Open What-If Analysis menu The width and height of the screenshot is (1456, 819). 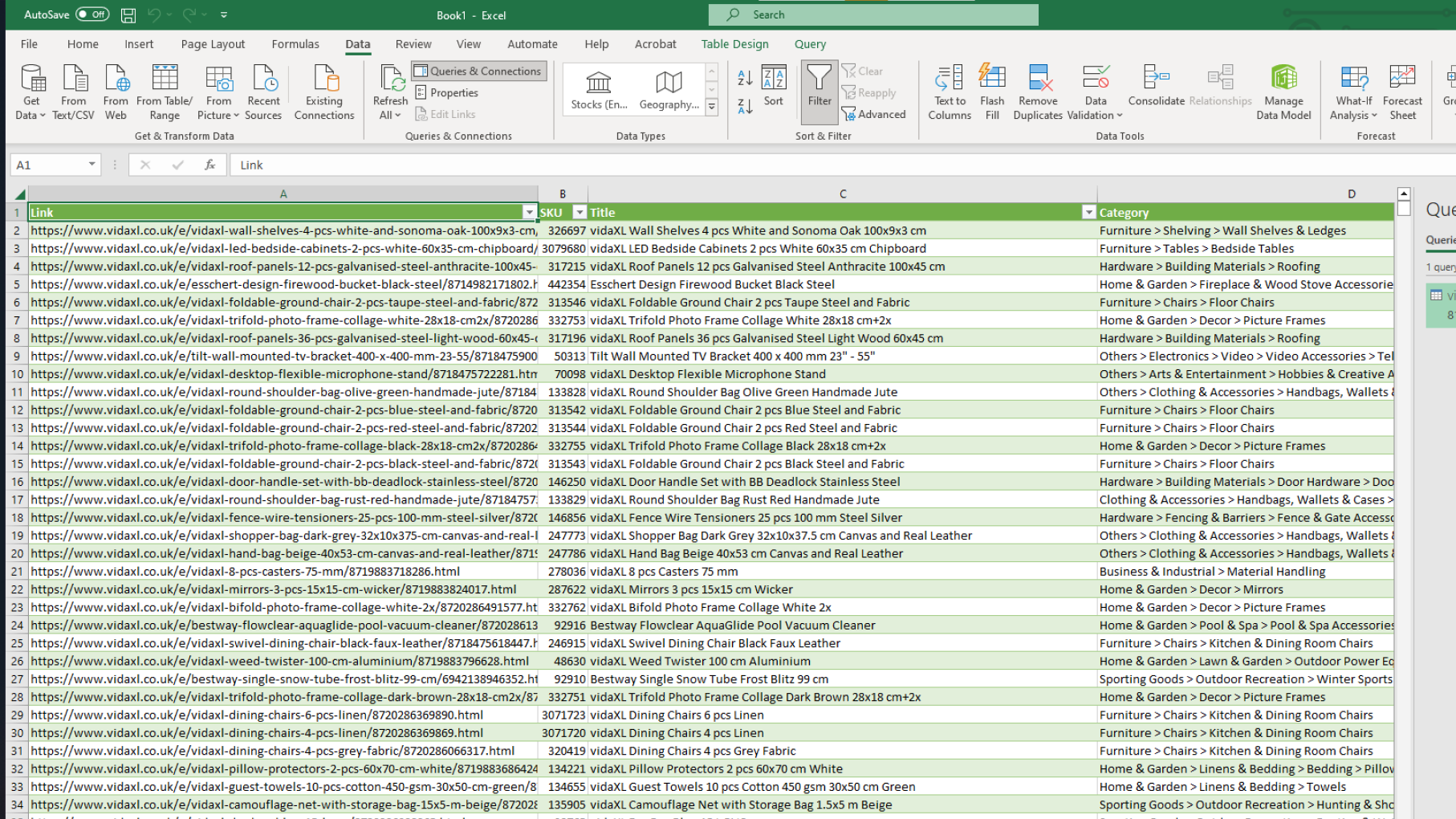1354,92
